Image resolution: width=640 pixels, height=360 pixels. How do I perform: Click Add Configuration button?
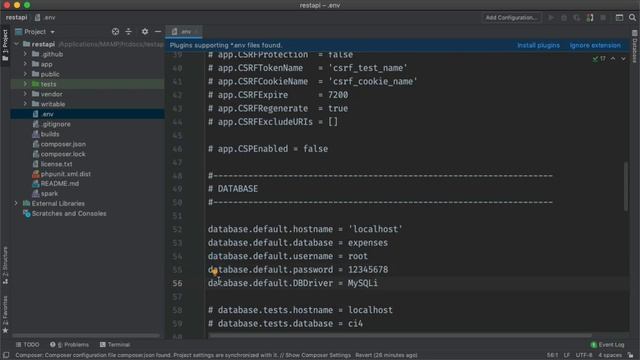click(511, 18)
